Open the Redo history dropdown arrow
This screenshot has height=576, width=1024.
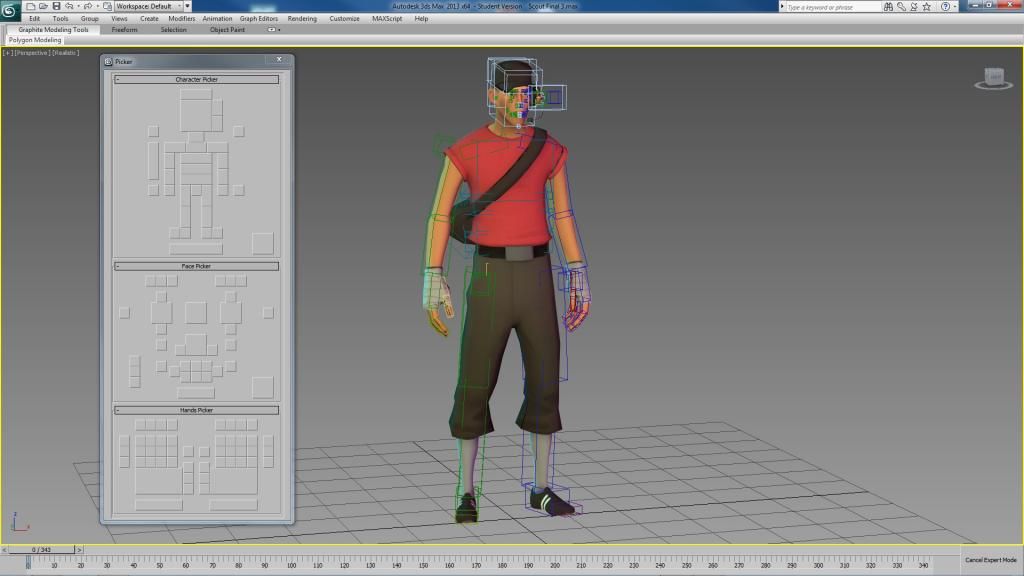[97, 7]
